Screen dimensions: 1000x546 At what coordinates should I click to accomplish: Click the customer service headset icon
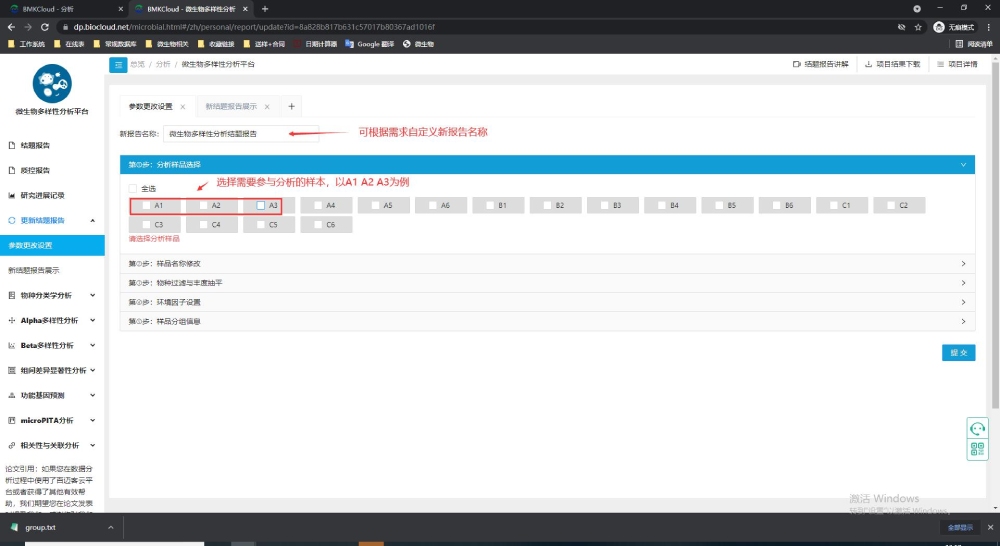977,428
